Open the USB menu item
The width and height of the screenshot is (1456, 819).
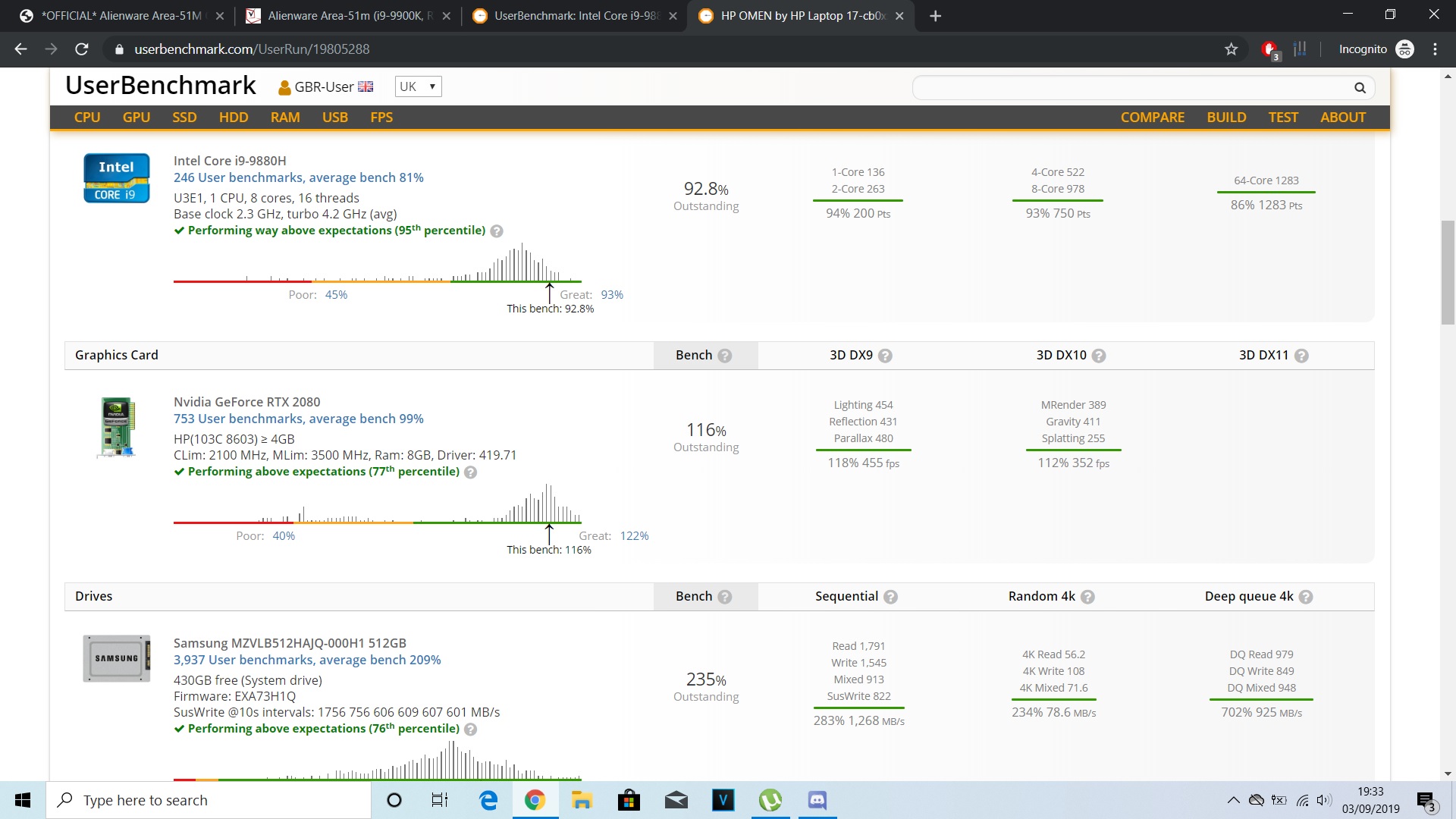coord(335,118)
